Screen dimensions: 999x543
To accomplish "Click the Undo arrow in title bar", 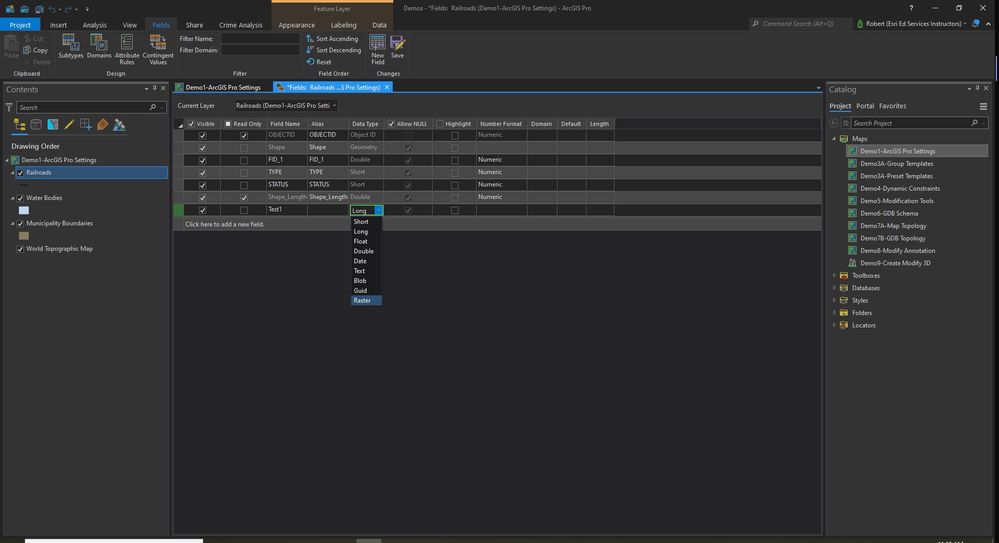I will [52, 9].
